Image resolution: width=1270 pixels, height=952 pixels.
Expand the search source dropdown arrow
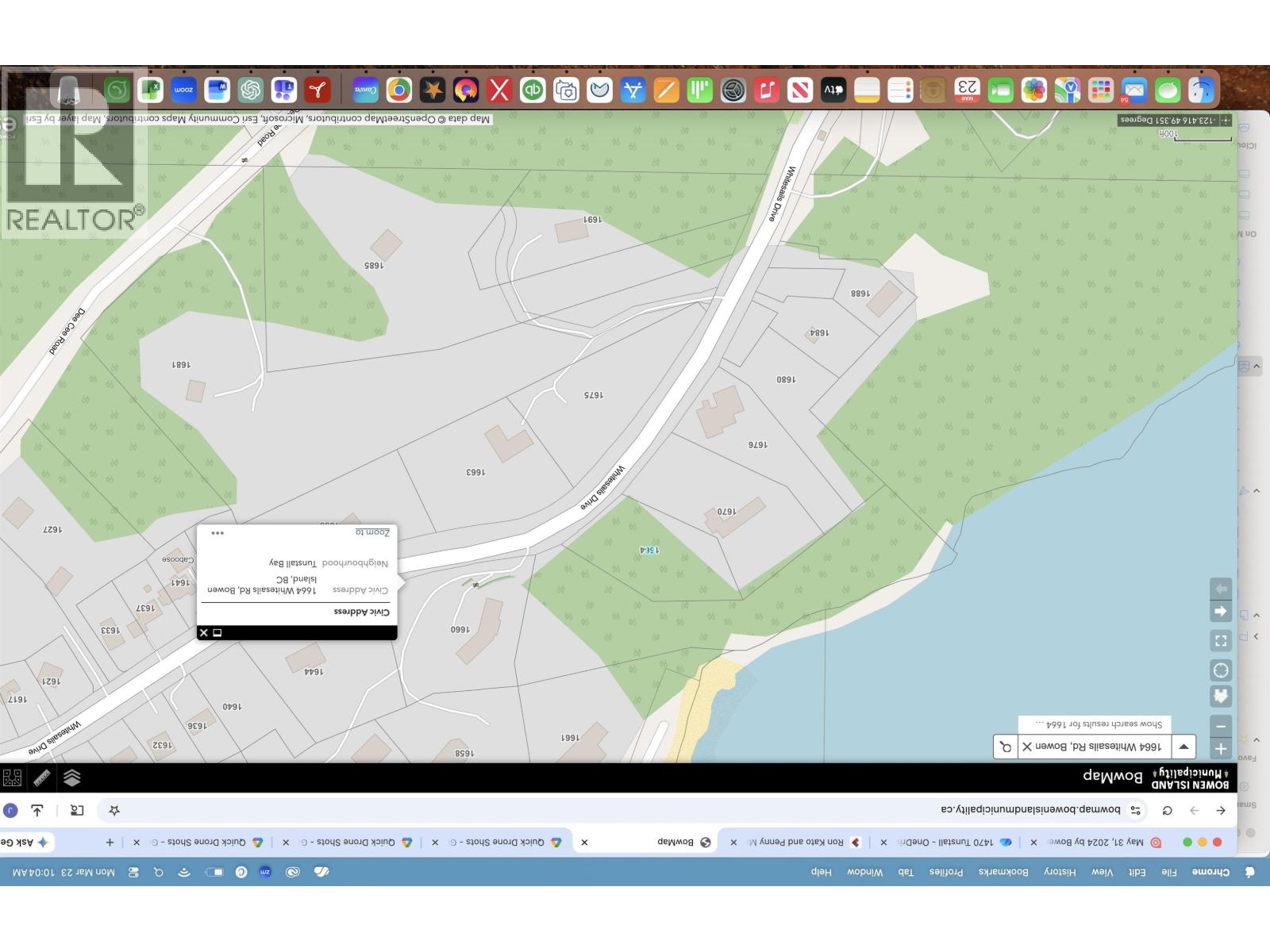pos(1183,747)
